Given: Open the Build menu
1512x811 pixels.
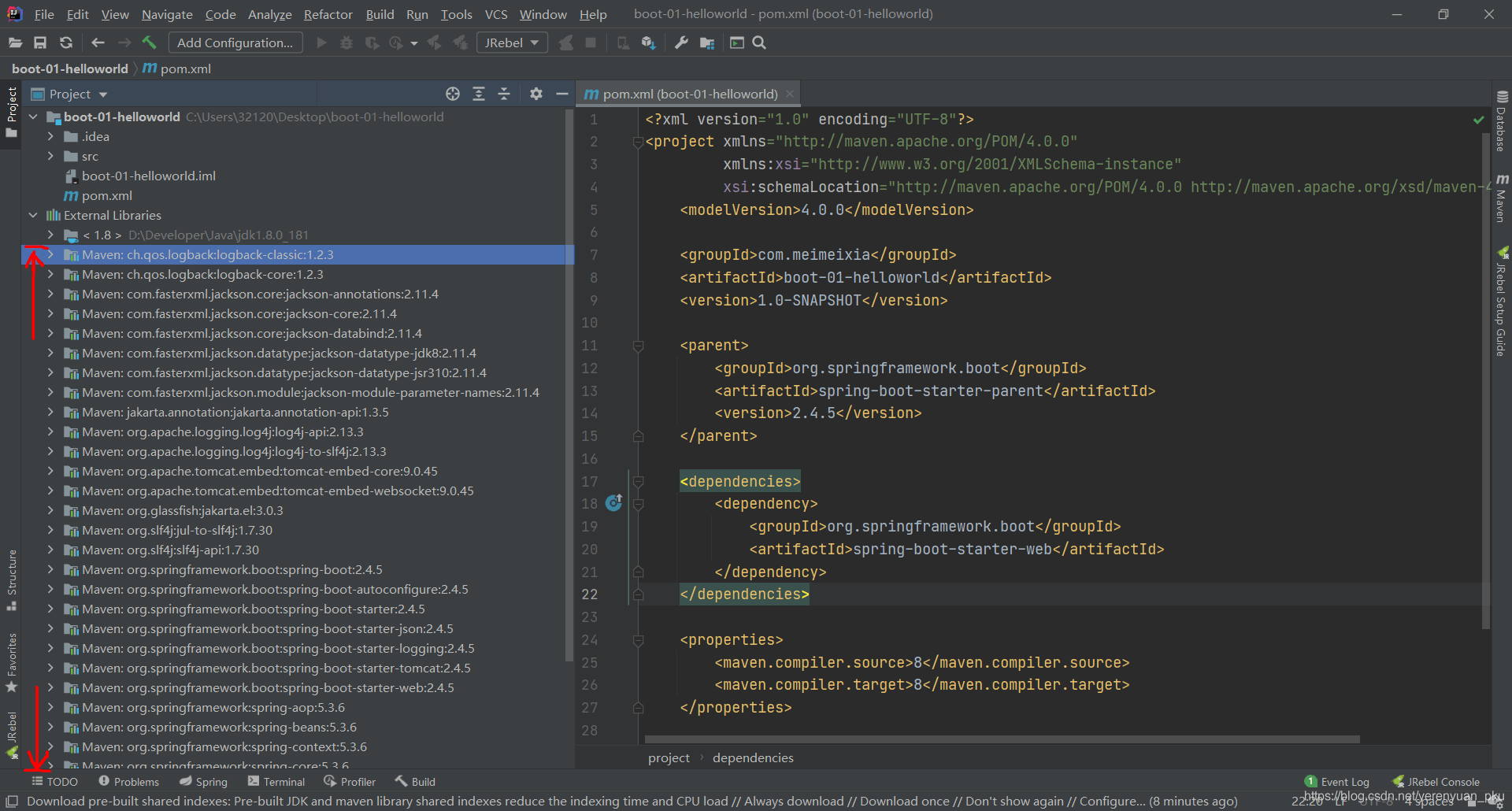Looking at the screenshot, I should pyautogui.click(x=380, y=14).
